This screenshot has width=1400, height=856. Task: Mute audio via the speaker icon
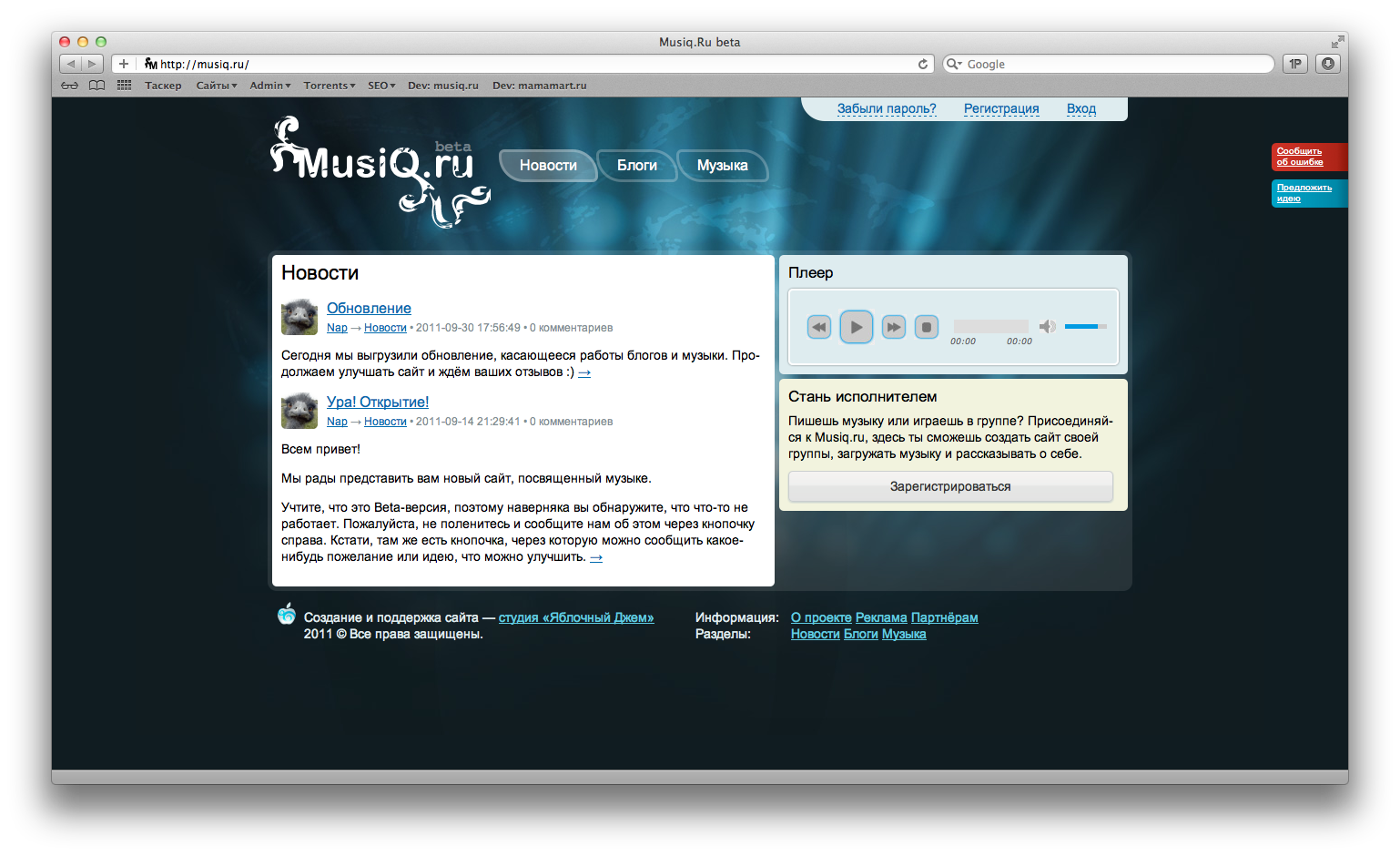point(1049,326)
